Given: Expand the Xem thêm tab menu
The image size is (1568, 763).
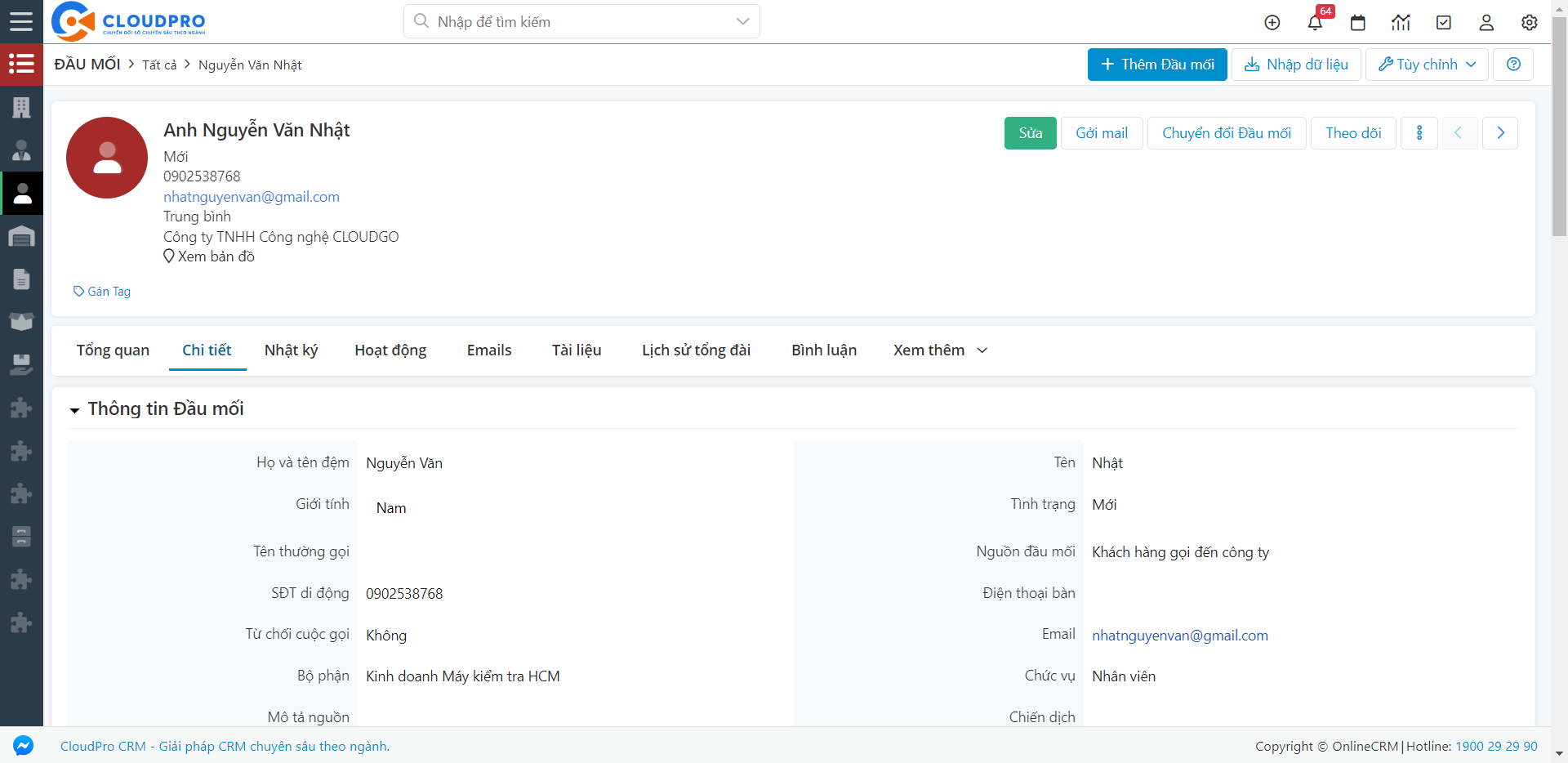Looking at the screenshot, I should tap(940, 350).
